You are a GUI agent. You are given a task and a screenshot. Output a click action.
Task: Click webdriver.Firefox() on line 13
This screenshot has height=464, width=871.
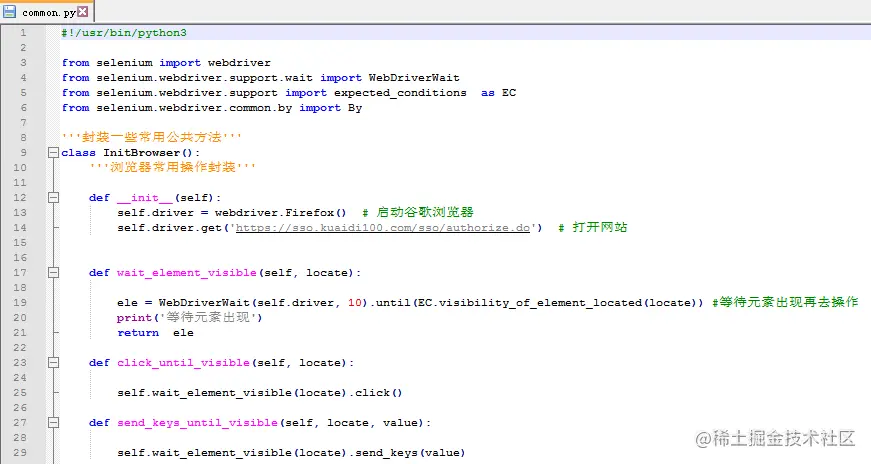coord(281,212)
